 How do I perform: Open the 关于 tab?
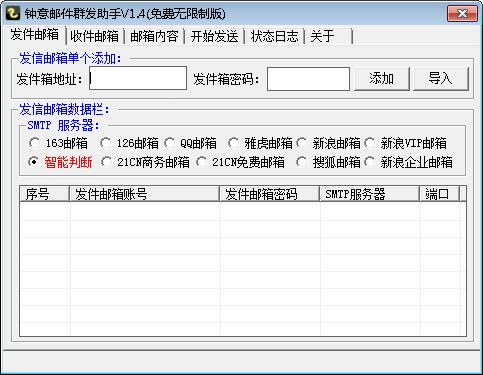coord(328,36)
